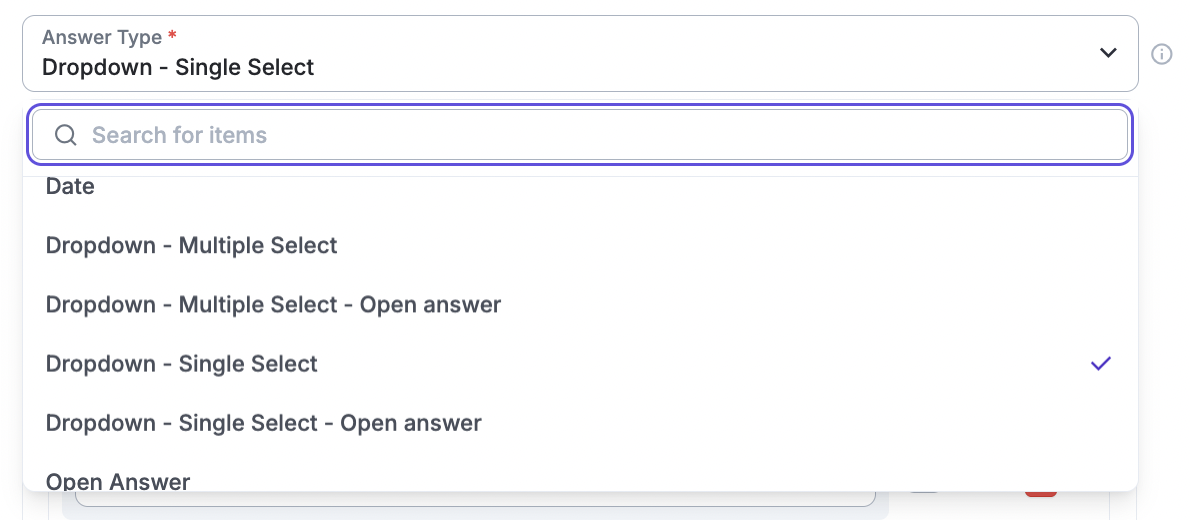This screenshot has height=520, width=1190.
Task: Choose Dropdown - Multiple Select option
Action: (x=191, y=245)
